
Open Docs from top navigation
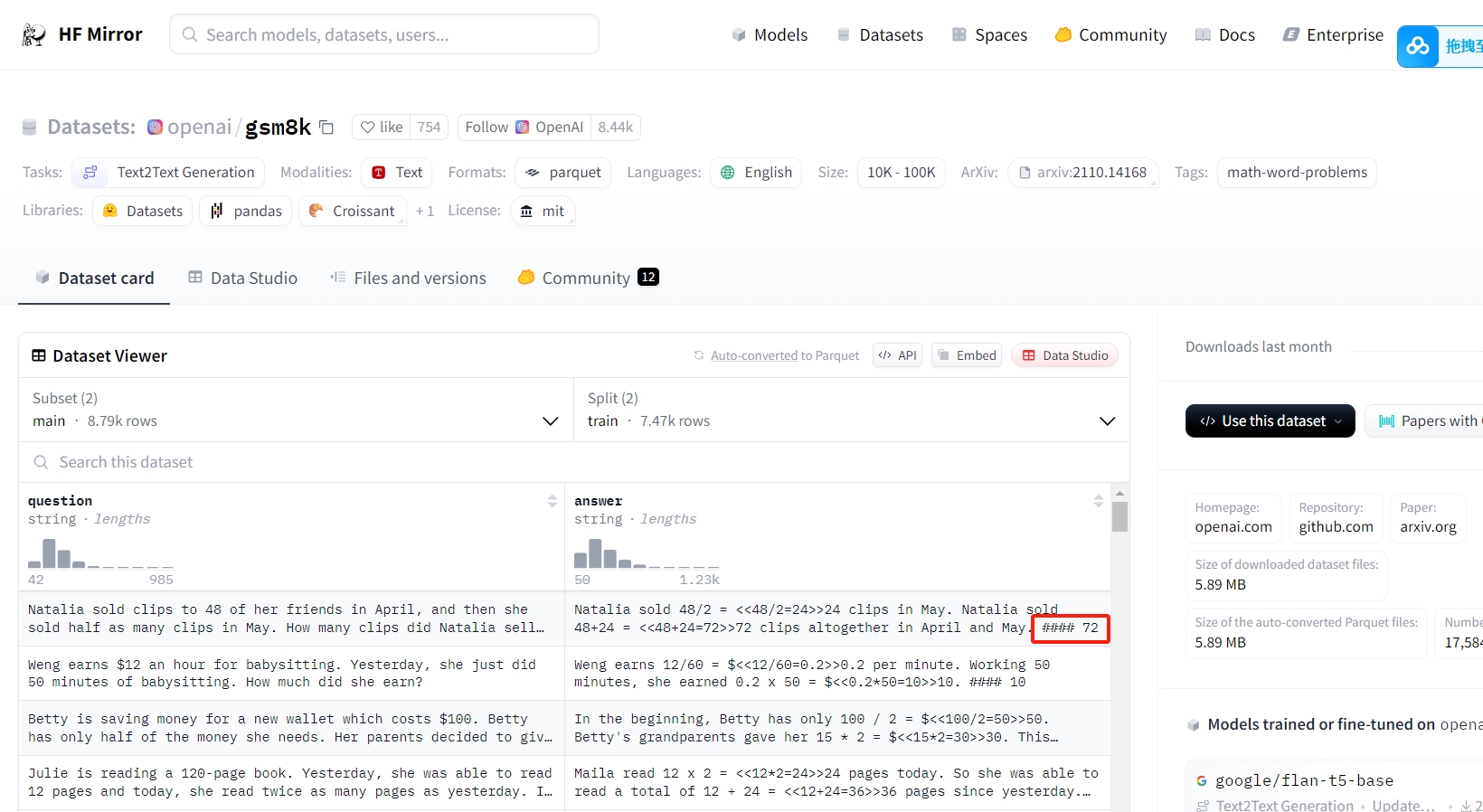1224,34
